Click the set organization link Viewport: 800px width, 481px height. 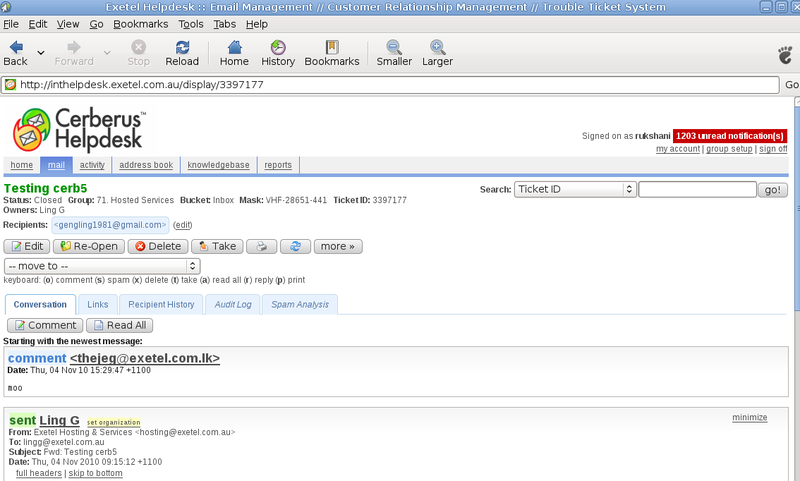point(114,422)
